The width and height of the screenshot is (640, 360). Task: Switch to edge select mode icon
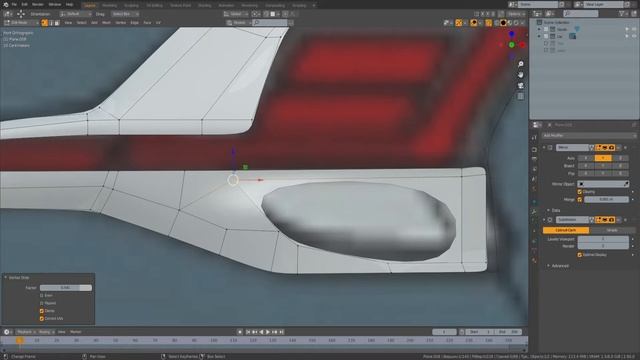click(x=51, y=23)
